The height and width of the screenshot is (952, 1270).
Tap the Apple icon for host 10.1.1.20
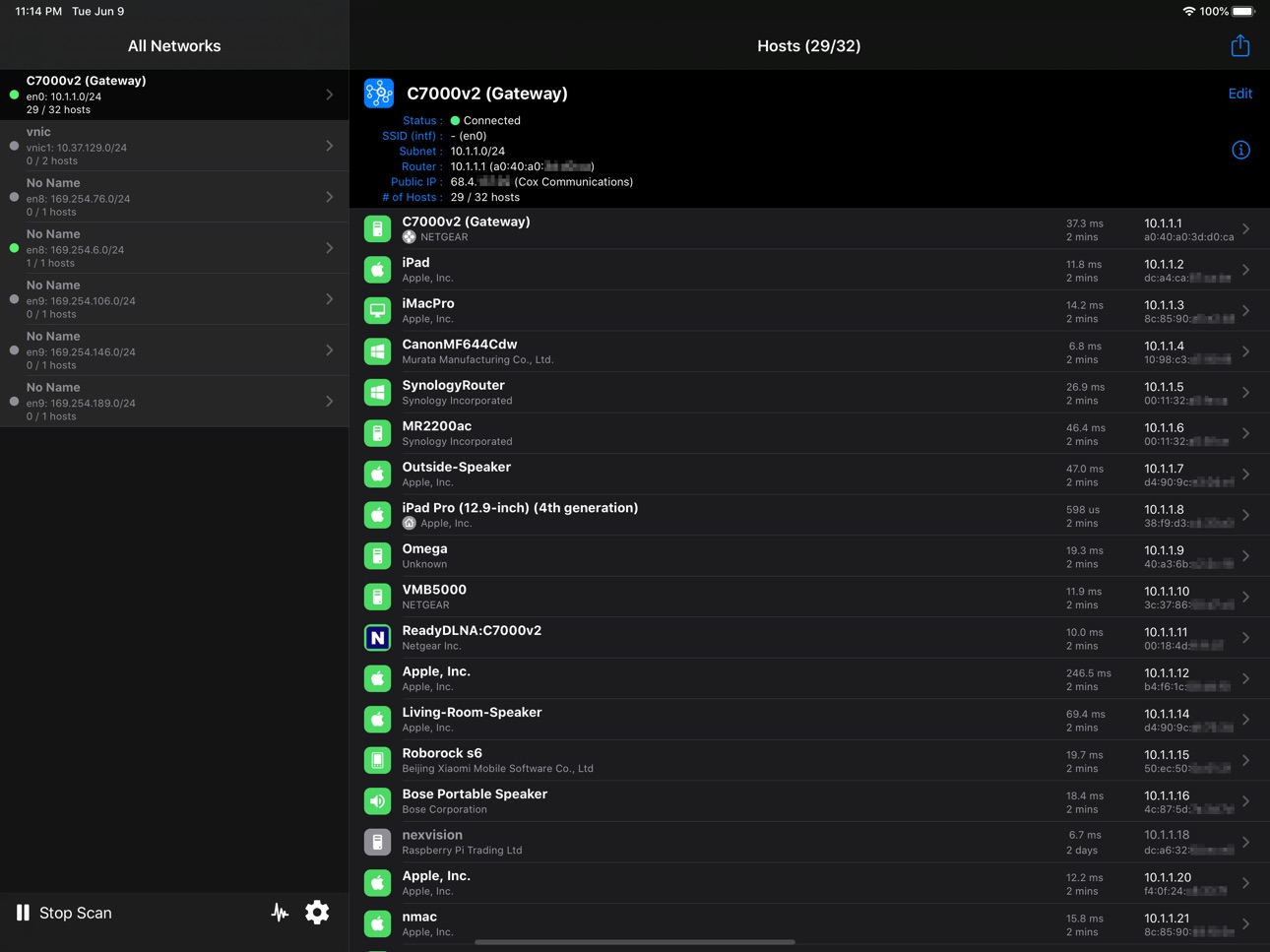pyautogui.click(x=377, y=883)
